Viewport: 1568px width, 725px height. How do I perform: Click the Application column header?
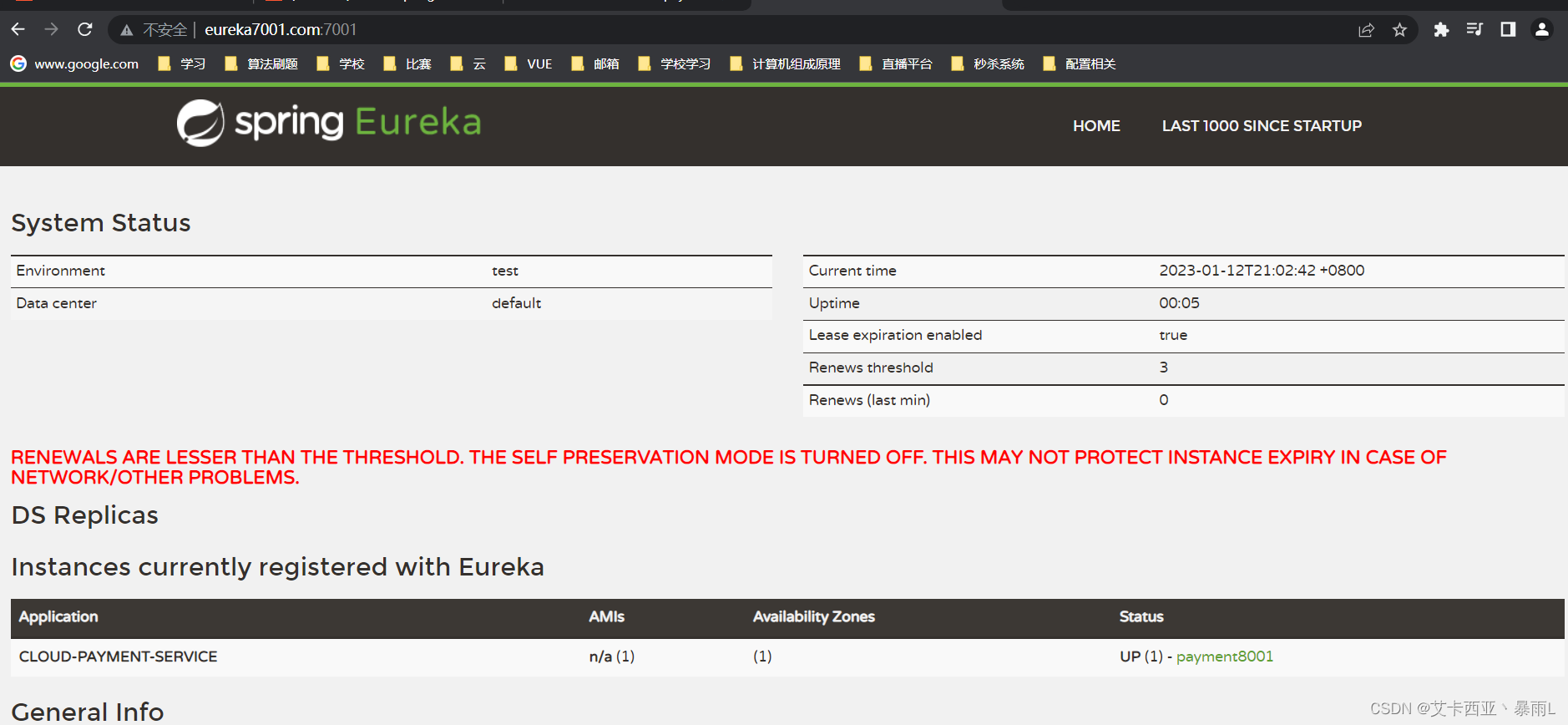click(x=58, y=616)
